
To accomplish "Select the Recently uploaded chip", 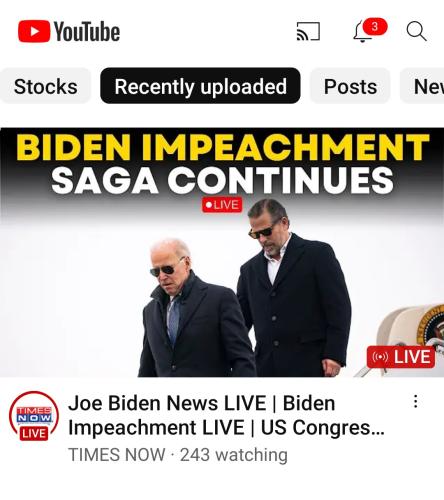I will pyautogui.click(x=200, y=86).
